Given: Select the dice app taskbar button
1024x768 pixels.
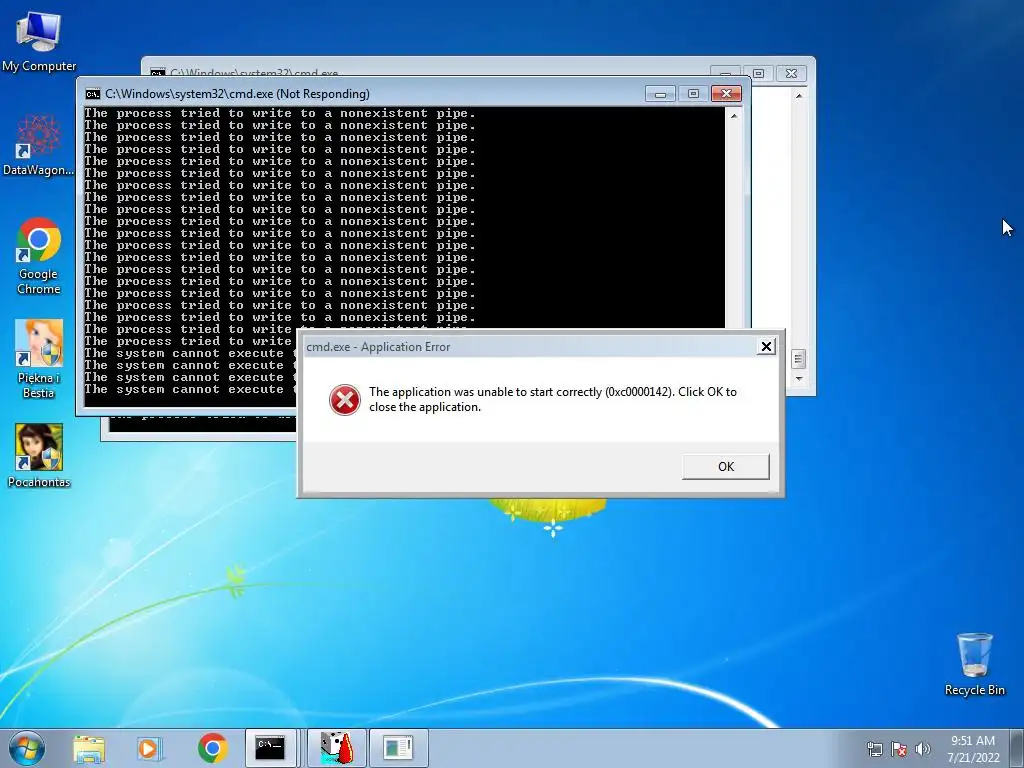Looking at the screenshot, I should pos(336,748).
